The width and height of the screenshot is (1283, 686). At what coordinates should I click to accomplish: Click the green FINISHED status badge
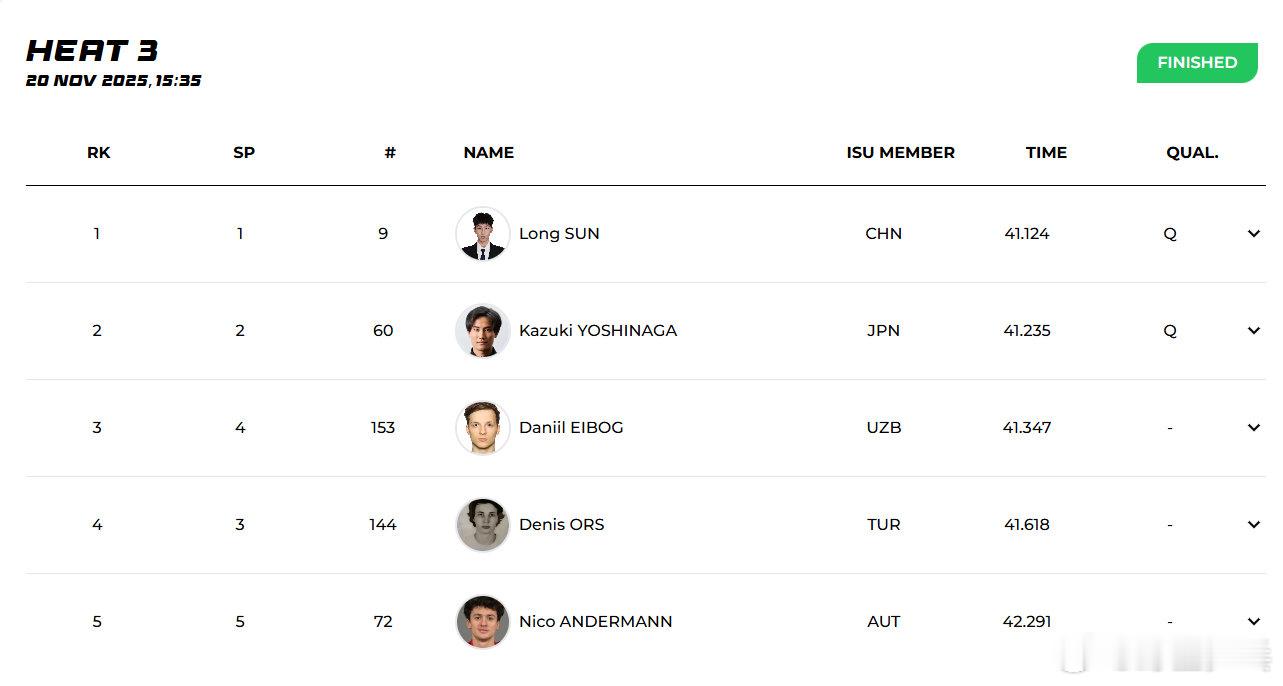click(1197, 63)
